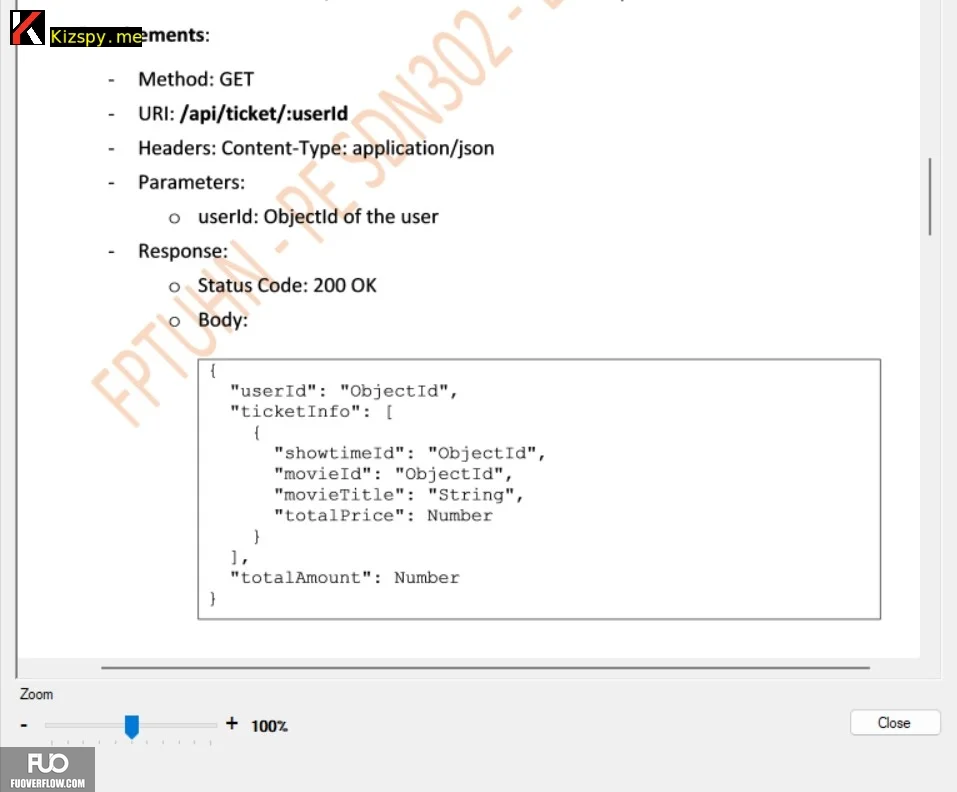Click the 100% zoom value
The width and height of the screenshot is (957, 792).
269,726
